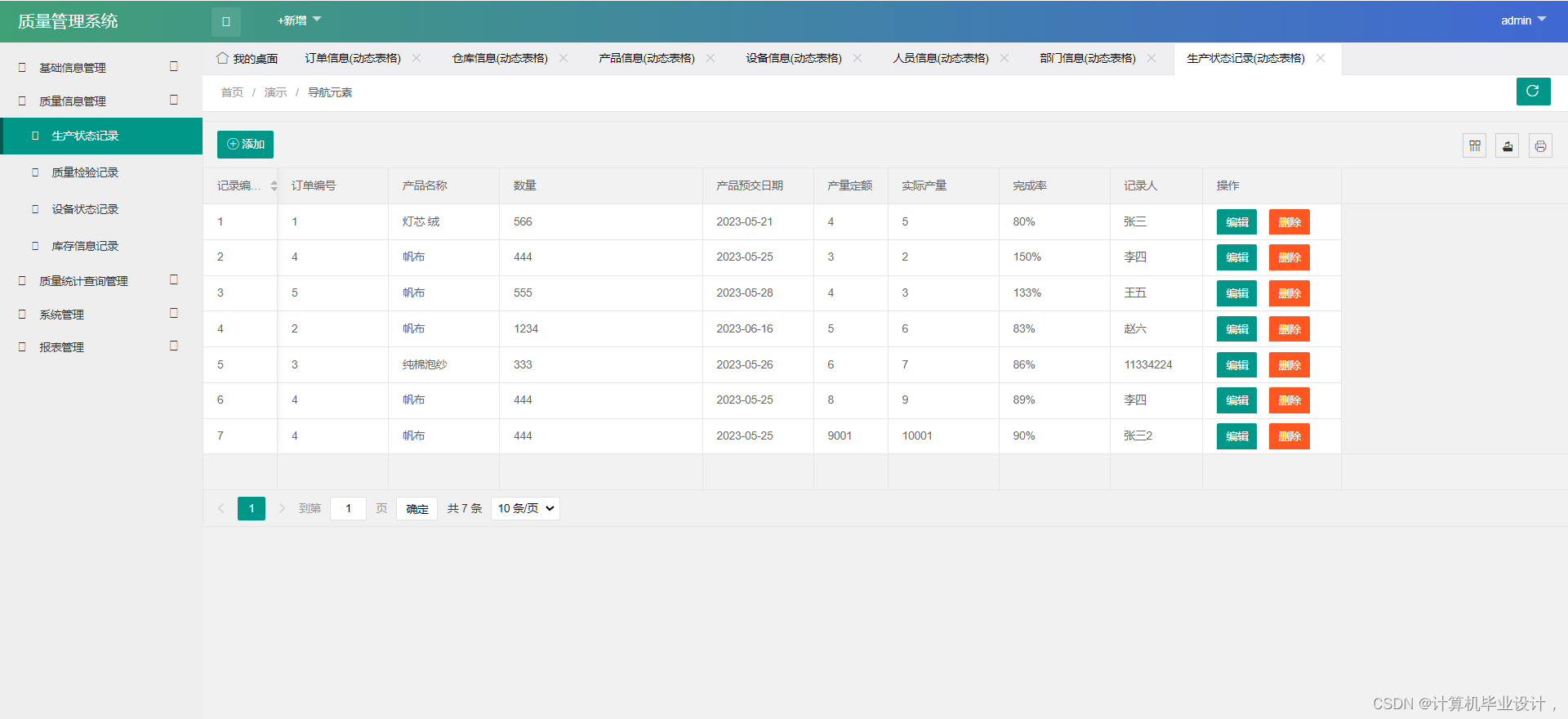1568x719 pixels.
Task: Switch to 部门信息(动态表格) tab
Action: 1088,58
